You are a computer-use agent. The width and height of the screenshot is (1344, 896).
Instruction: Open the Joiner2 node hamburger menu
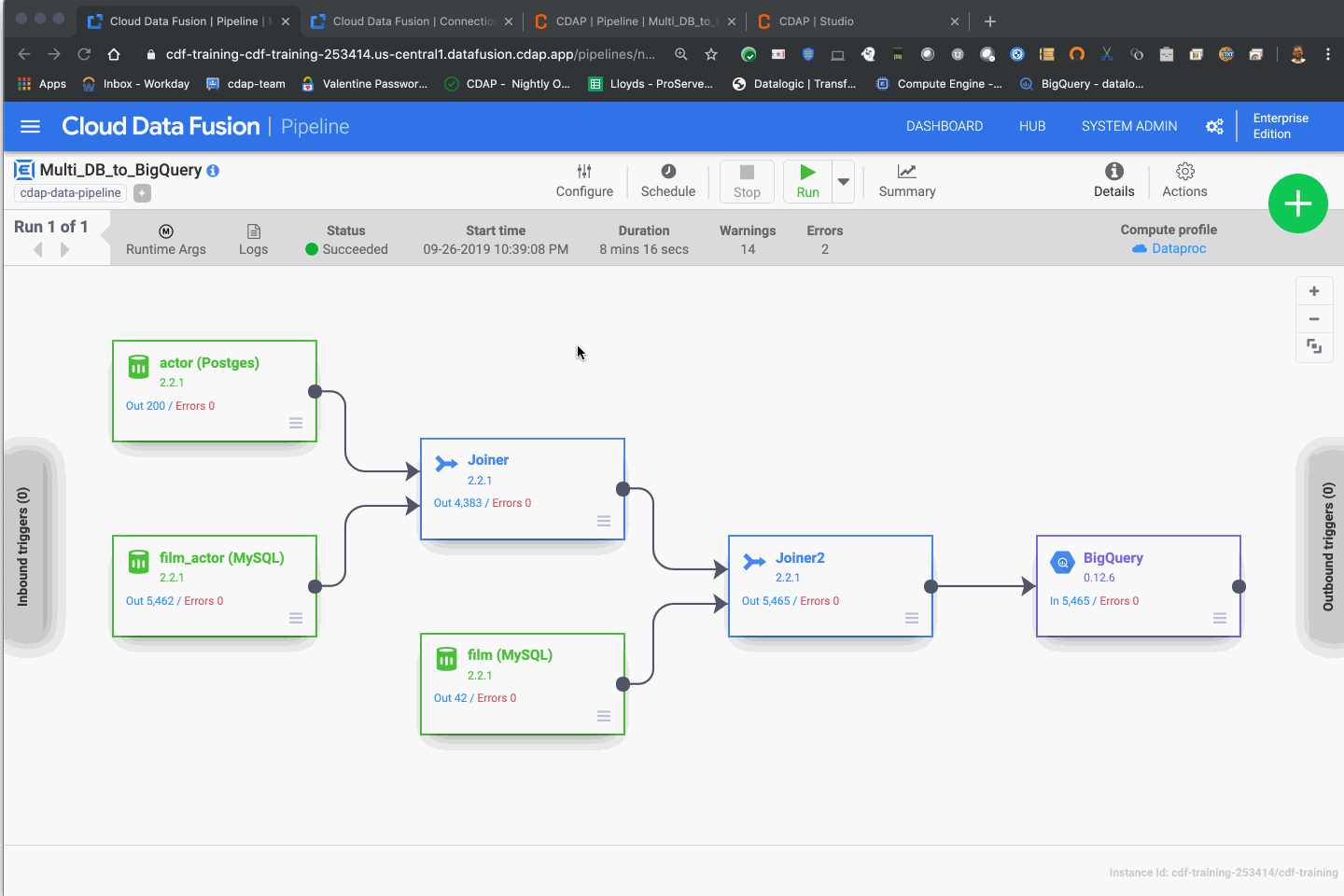coord(912,618)
